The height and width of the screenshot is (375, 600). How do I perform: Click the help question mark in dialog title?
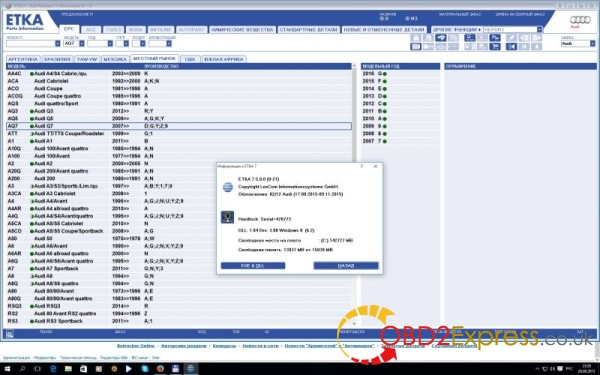[362, 166]
